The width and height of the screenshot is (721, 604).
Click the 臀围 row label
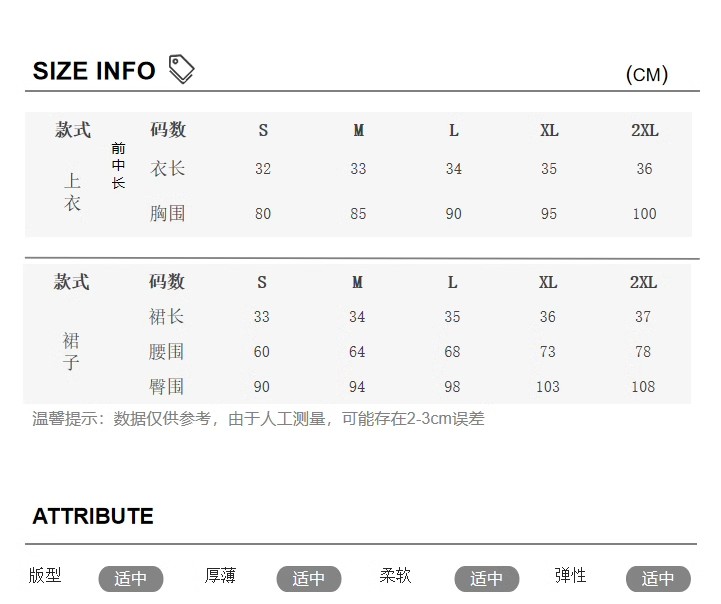tap(166, 387)
